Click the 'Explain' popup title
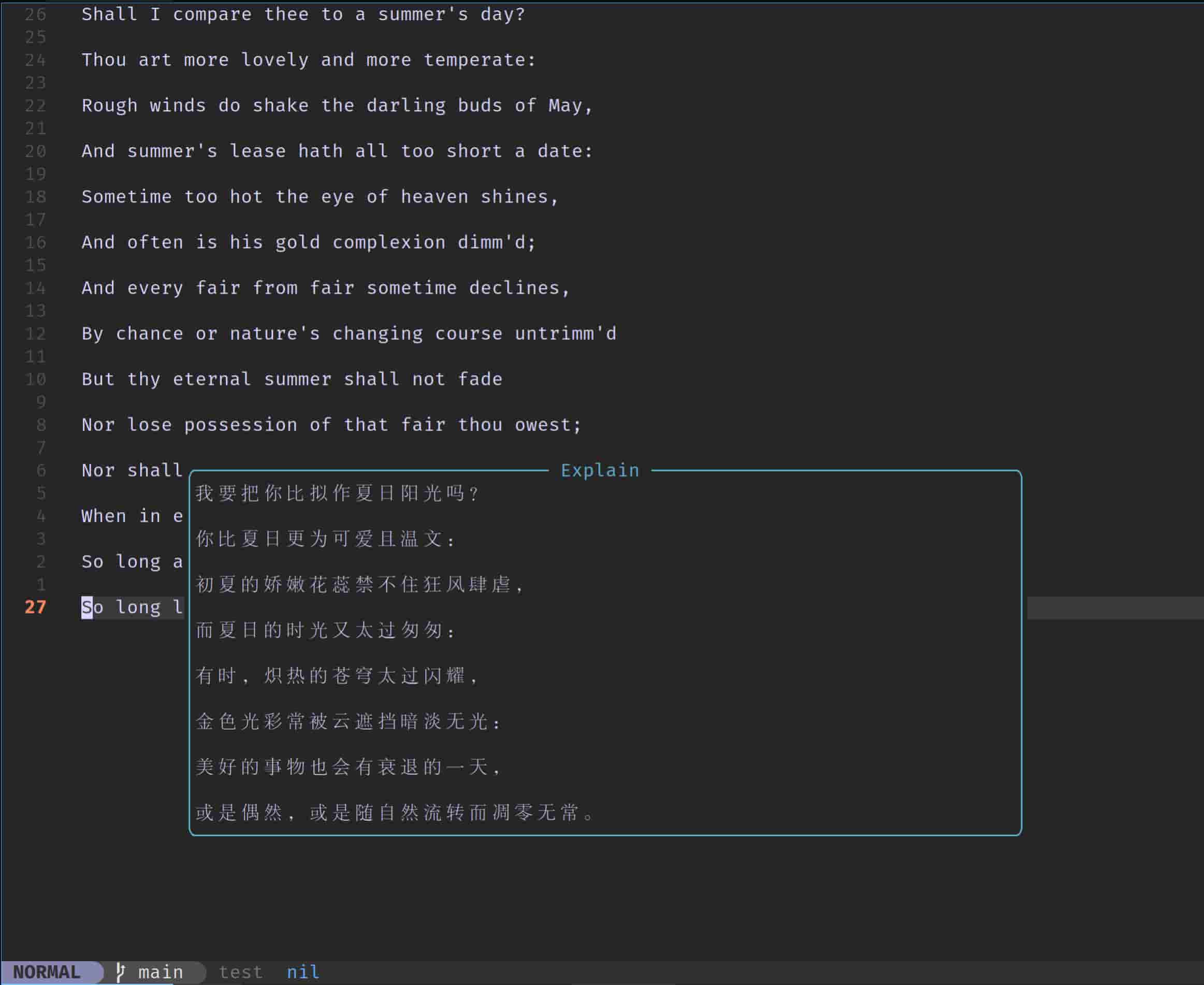1204x985 pixels. click(x=600, y=470)
